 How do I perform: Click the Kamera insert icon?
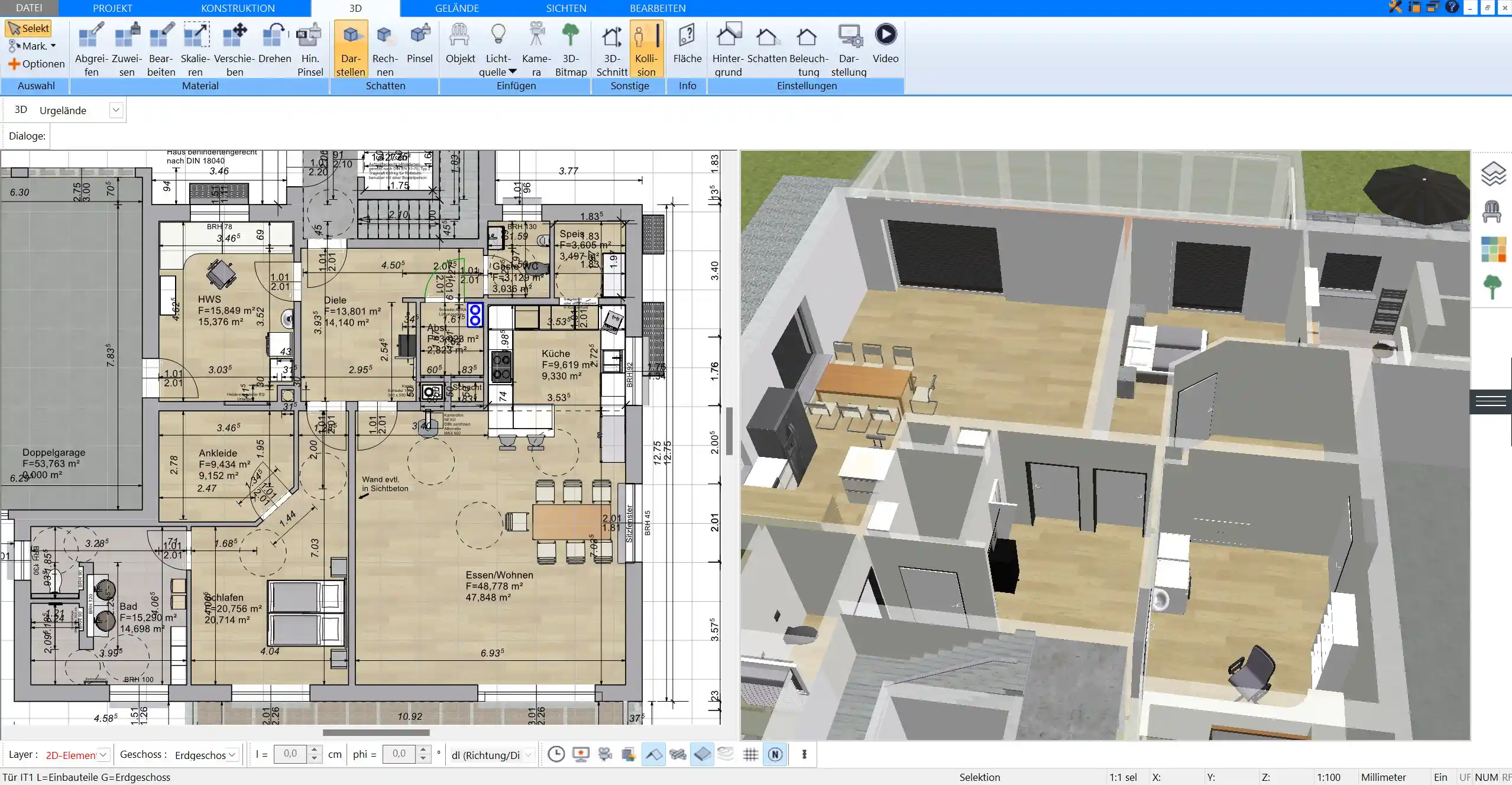pyautogui.click(x=536, y=49)
